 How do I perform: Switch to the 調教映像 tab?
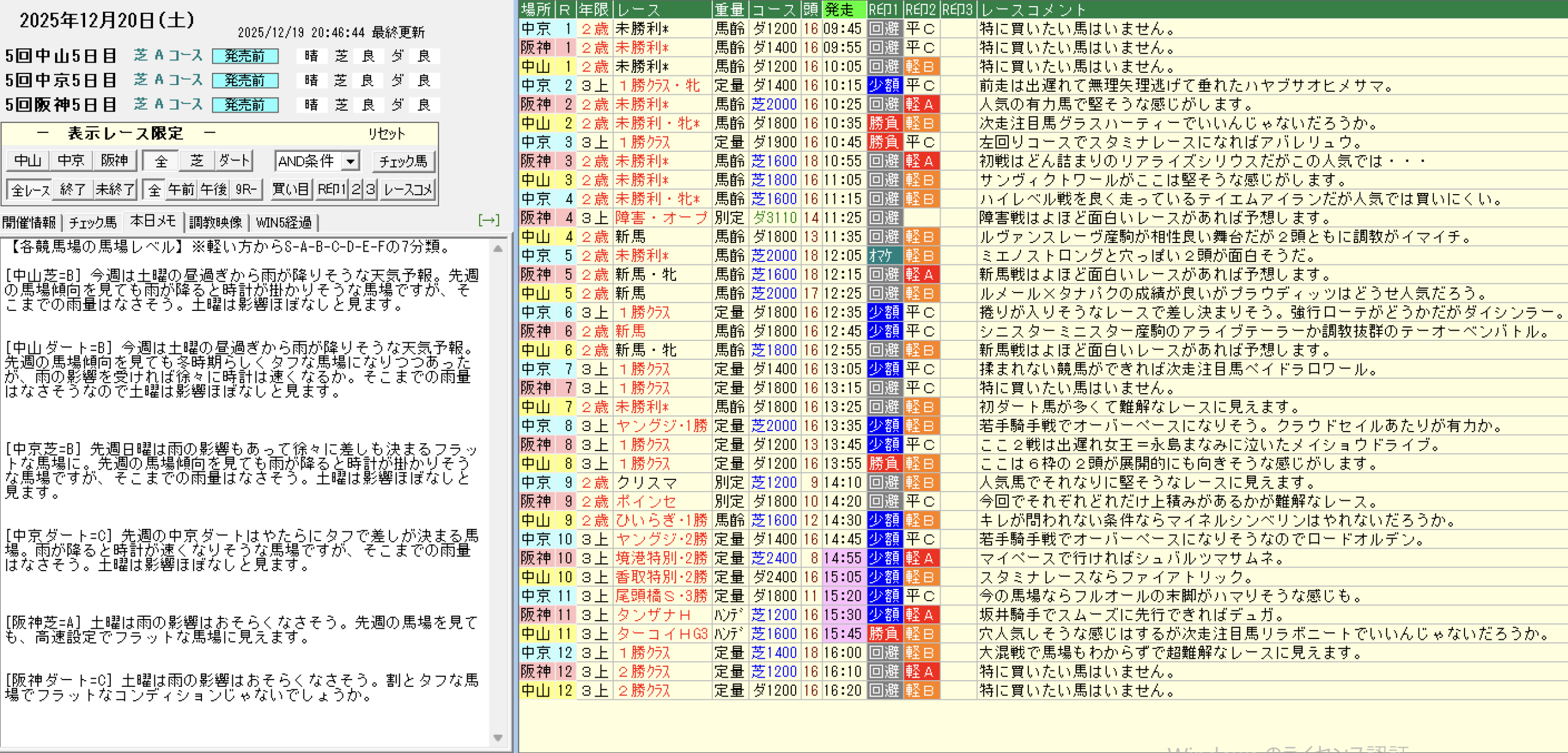(216, 222)
